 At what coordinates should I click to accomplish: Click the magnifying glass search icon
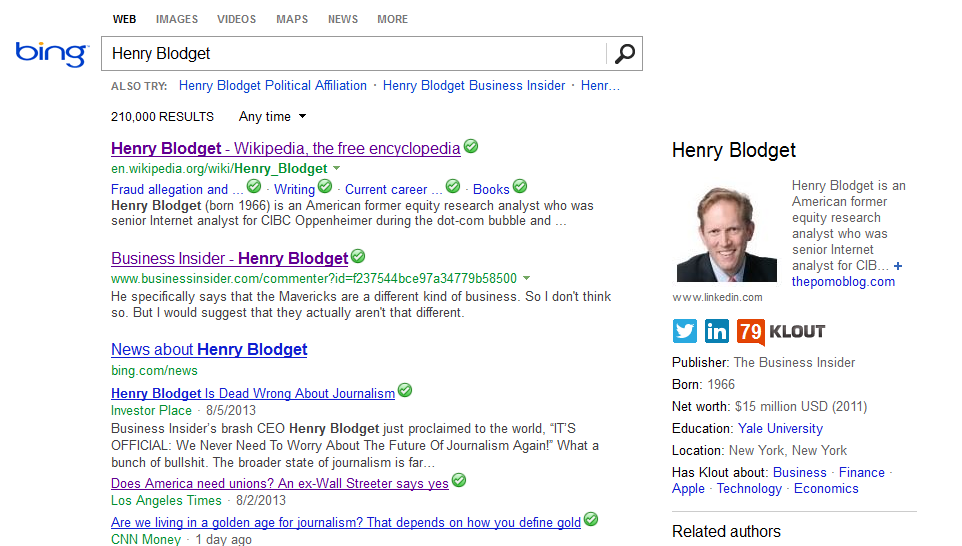(x=624, y=54)
